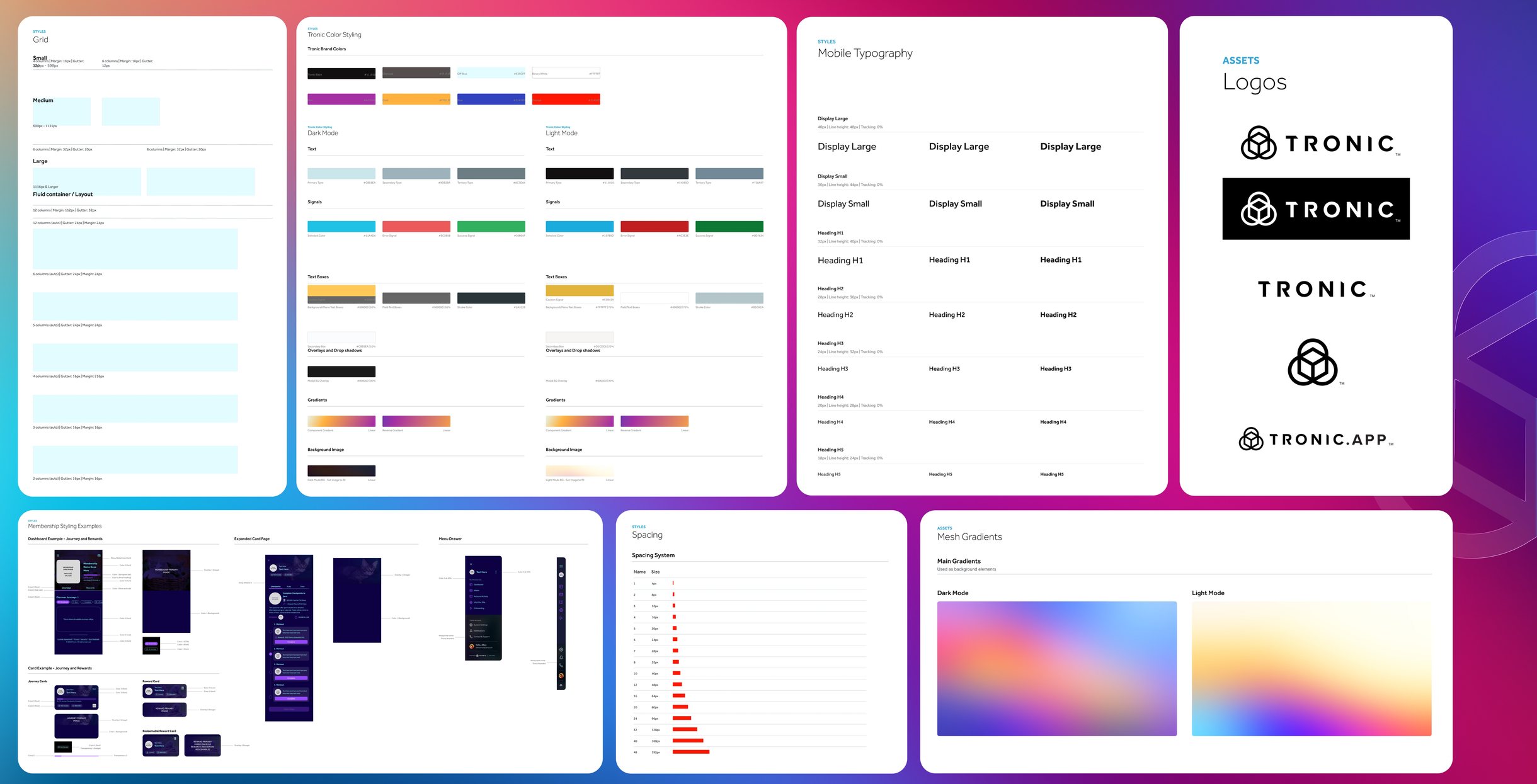The image size is (1537, 784).
Task: Click the white Tronic logo on black banner
Action: coord(1316,208)
